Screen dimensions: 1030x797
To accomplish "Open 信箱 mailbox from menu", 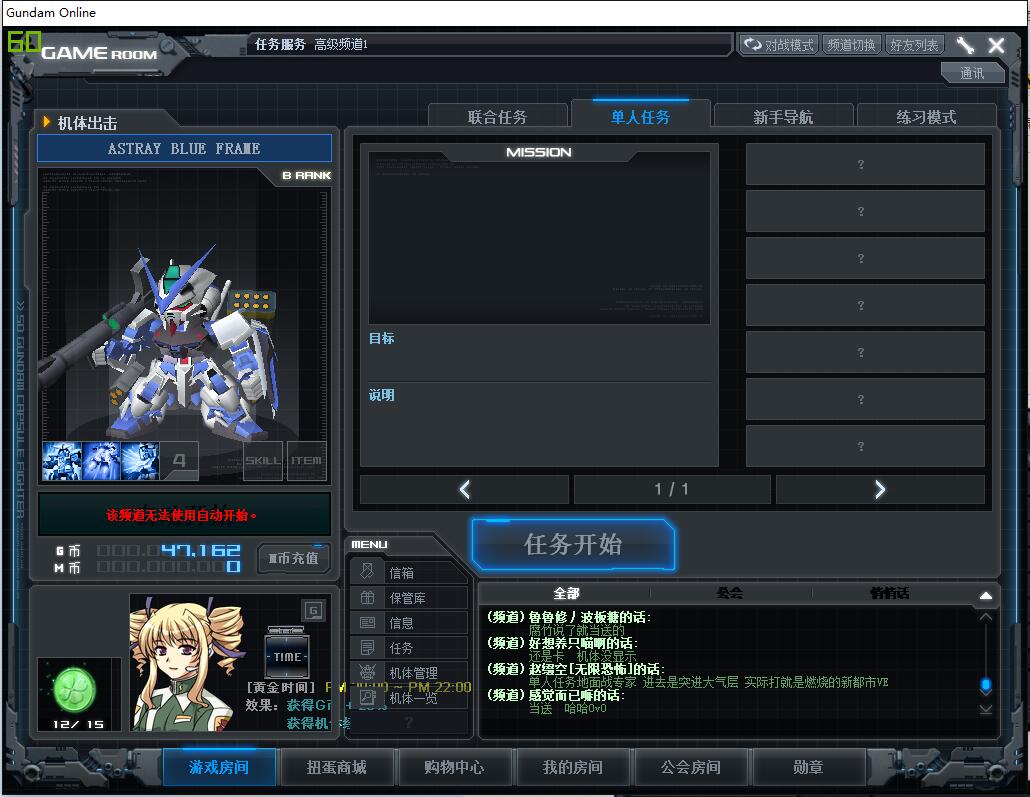I will [409, 573].
